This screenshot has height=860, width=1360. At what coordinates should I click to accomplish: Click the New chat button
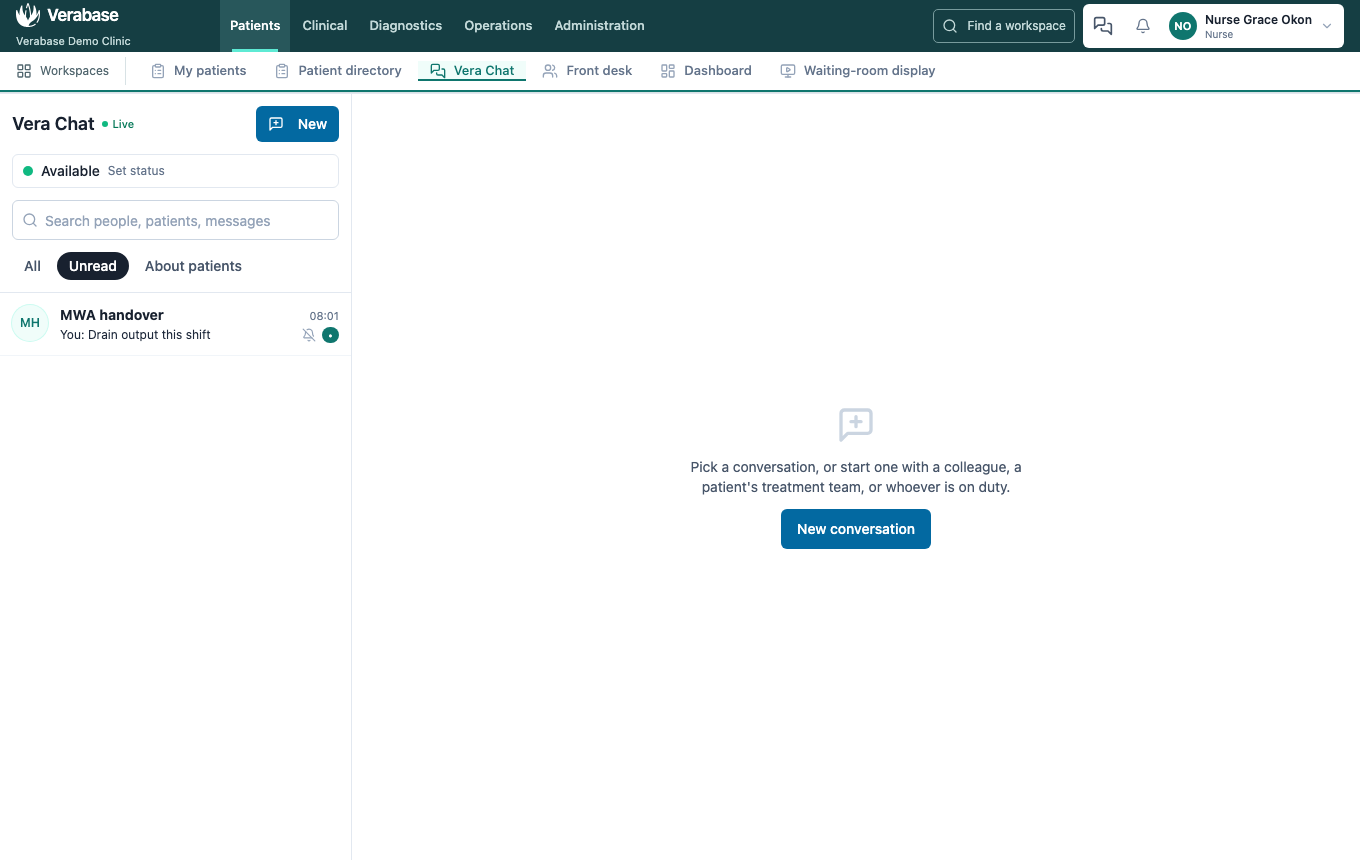click(x=297, y=124)
